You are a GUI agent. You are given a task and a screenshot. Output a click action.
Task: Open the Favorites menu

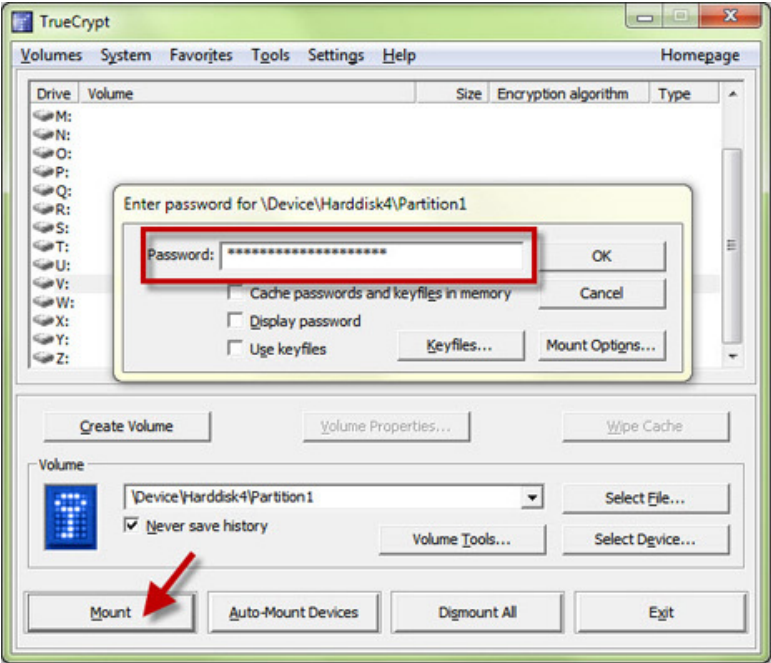click(201, 55)
